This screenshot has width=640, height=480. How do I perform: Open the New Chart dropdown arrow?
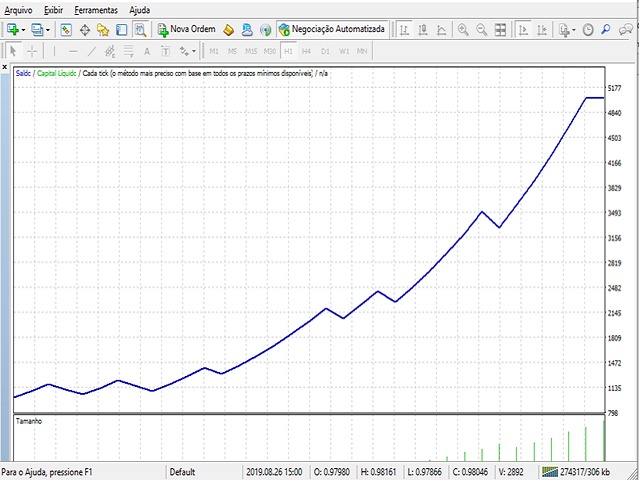click(x=23, y=30)
